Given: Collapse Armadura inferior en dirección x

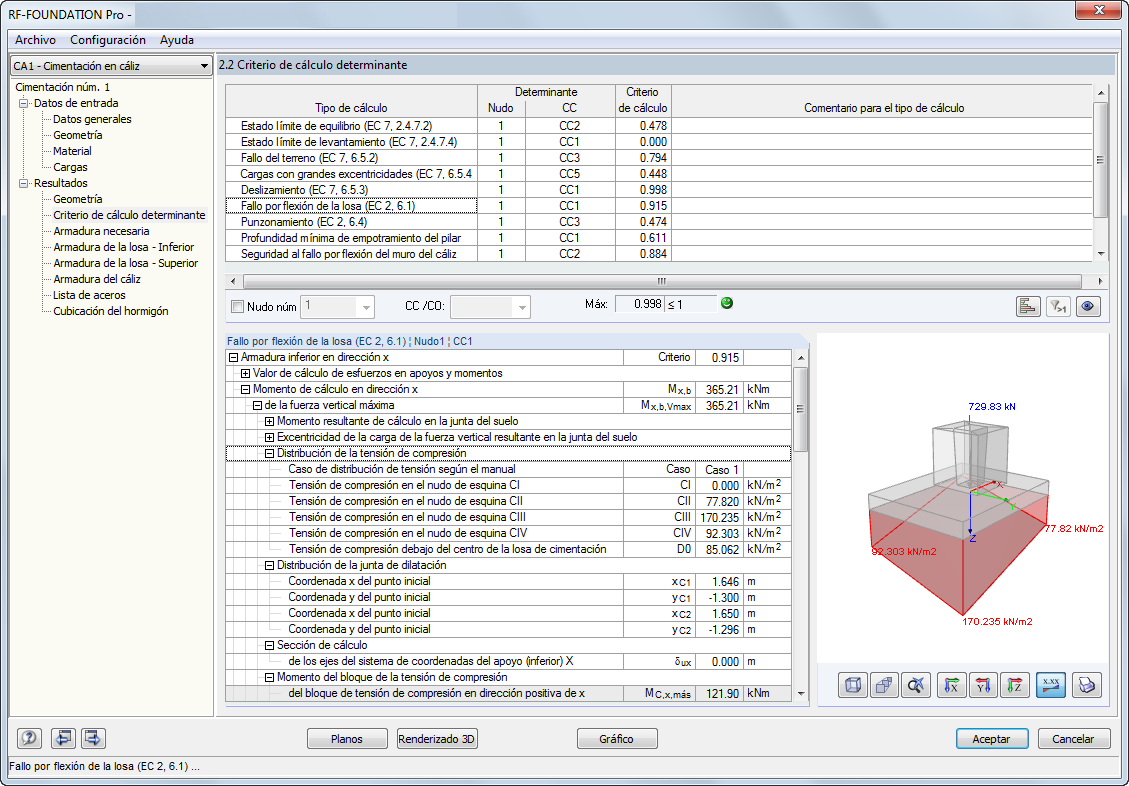Looking at the screenshot, I should 233,357.
